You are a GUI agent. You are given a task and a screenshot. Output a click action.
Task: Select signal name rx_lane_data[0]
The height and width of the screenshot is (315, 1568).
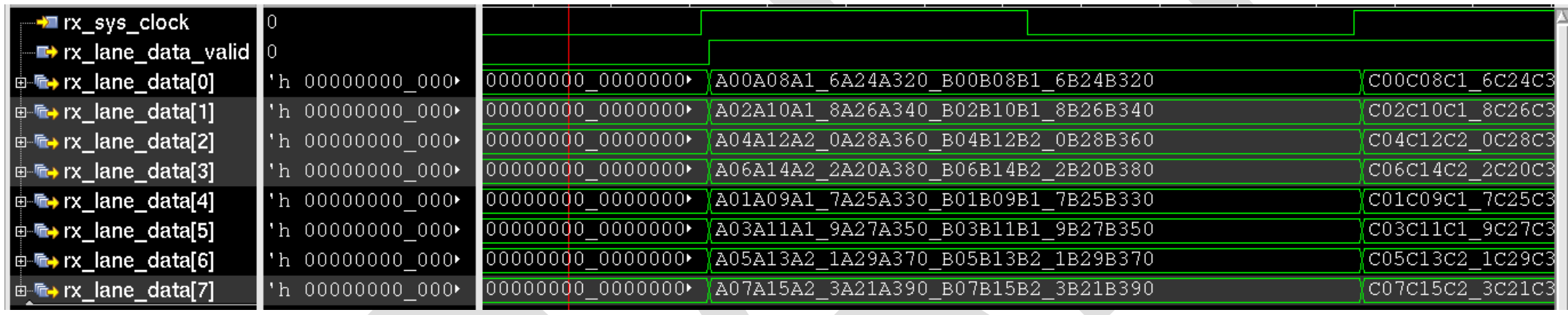[139, 83]
